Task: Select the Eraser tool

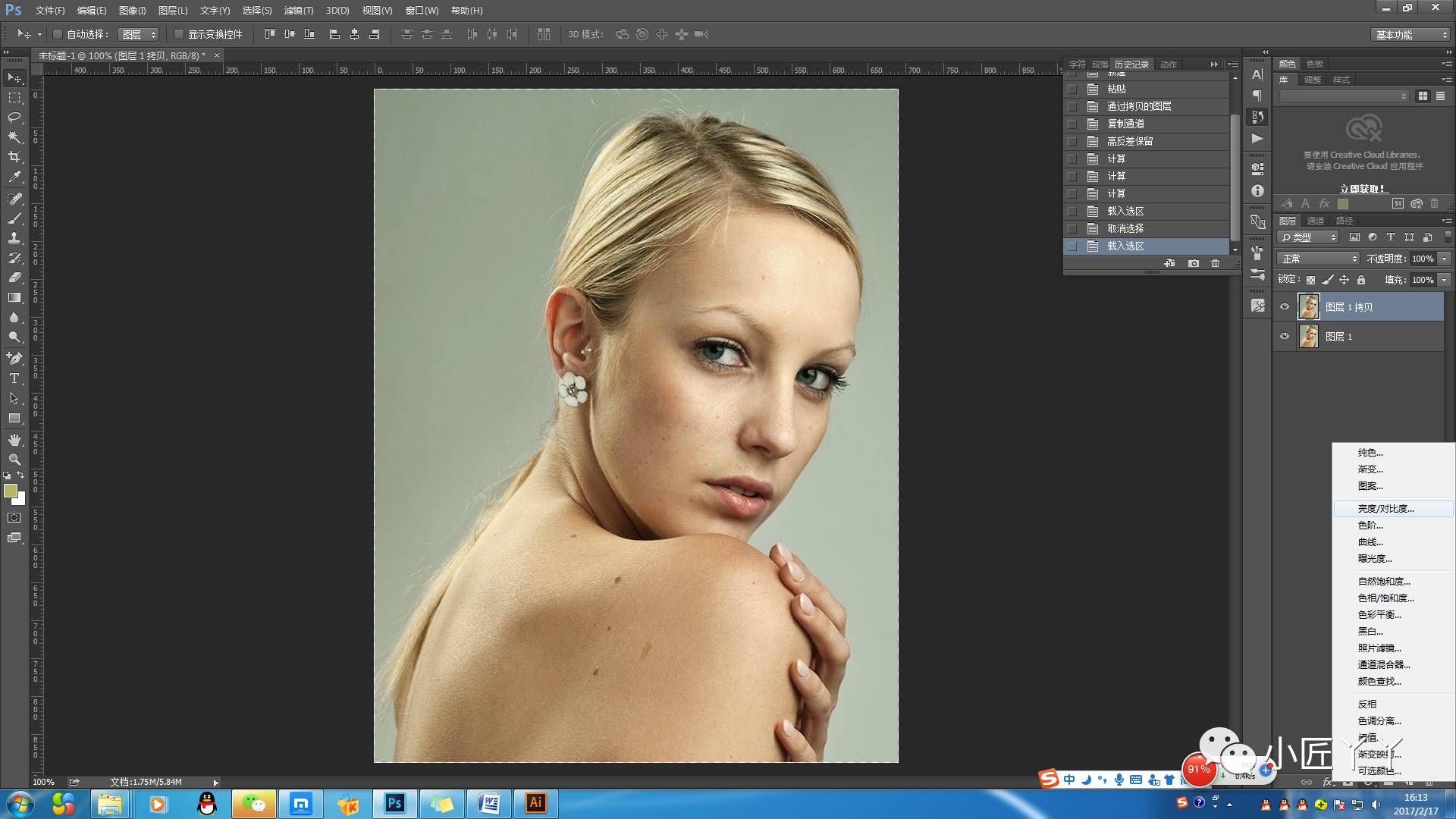Action: pos(14,278)
